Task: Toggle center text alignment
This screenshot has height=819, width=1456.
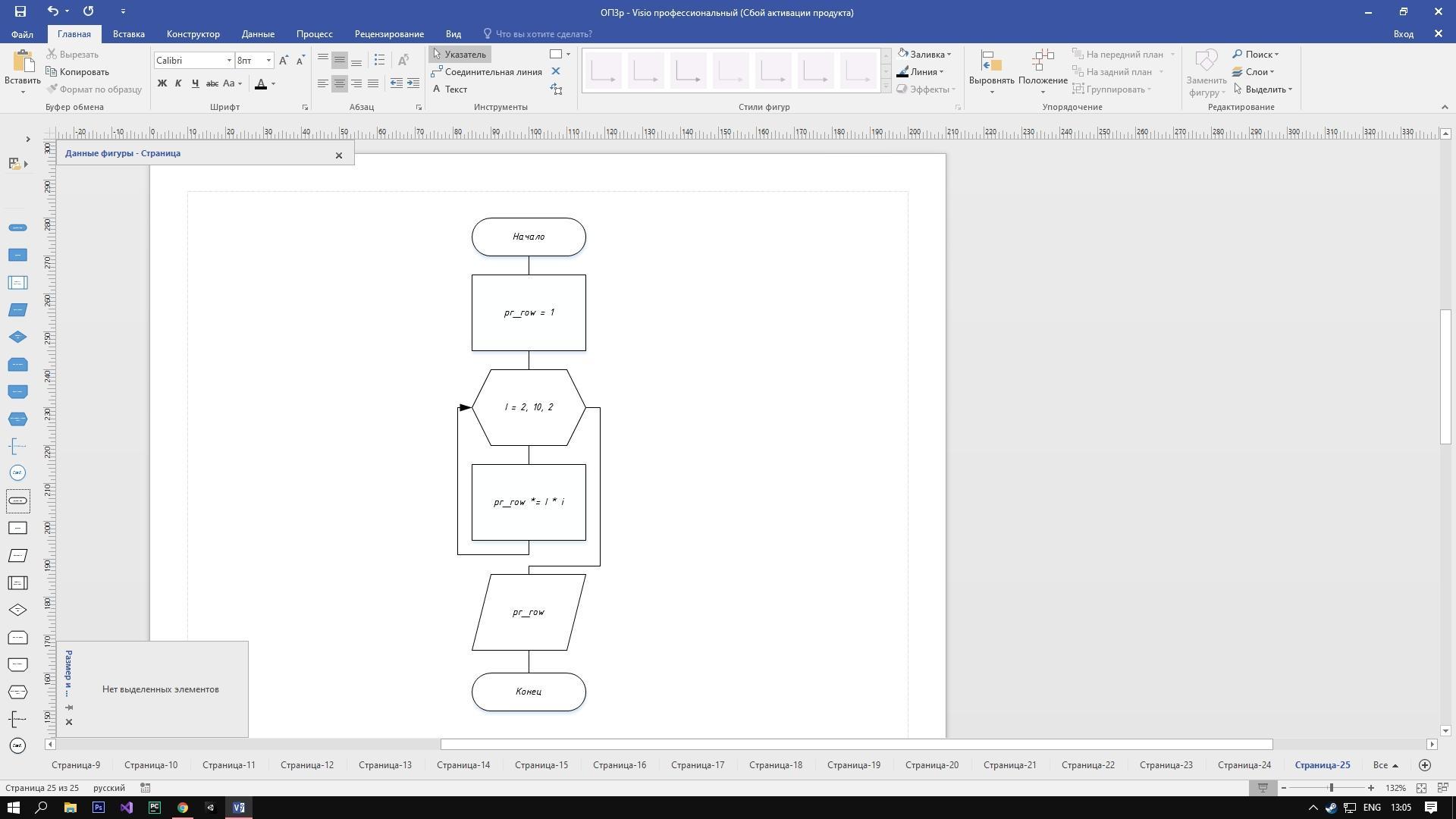Action: (x=340, y=83)
